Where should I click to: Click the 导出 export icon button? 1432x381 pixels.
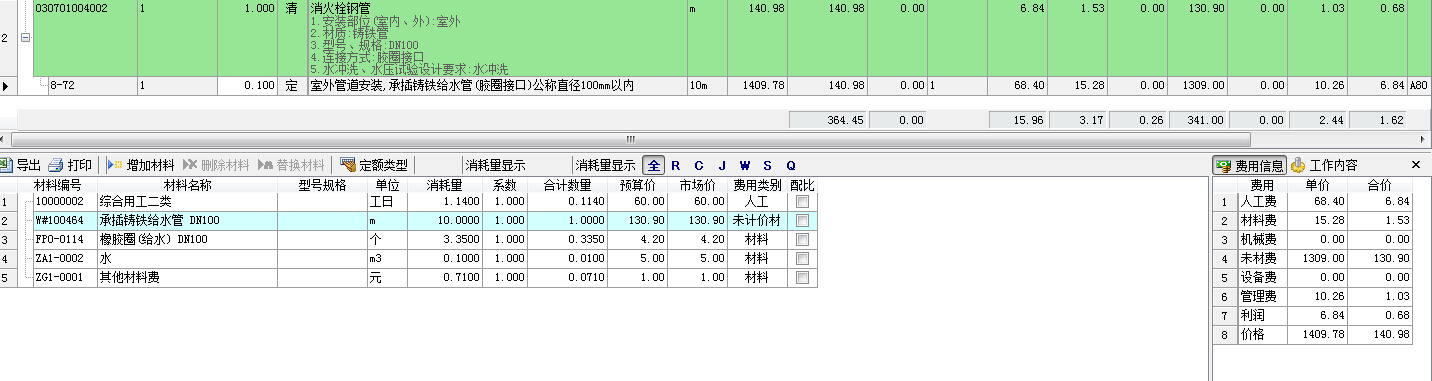click(22, 165)
